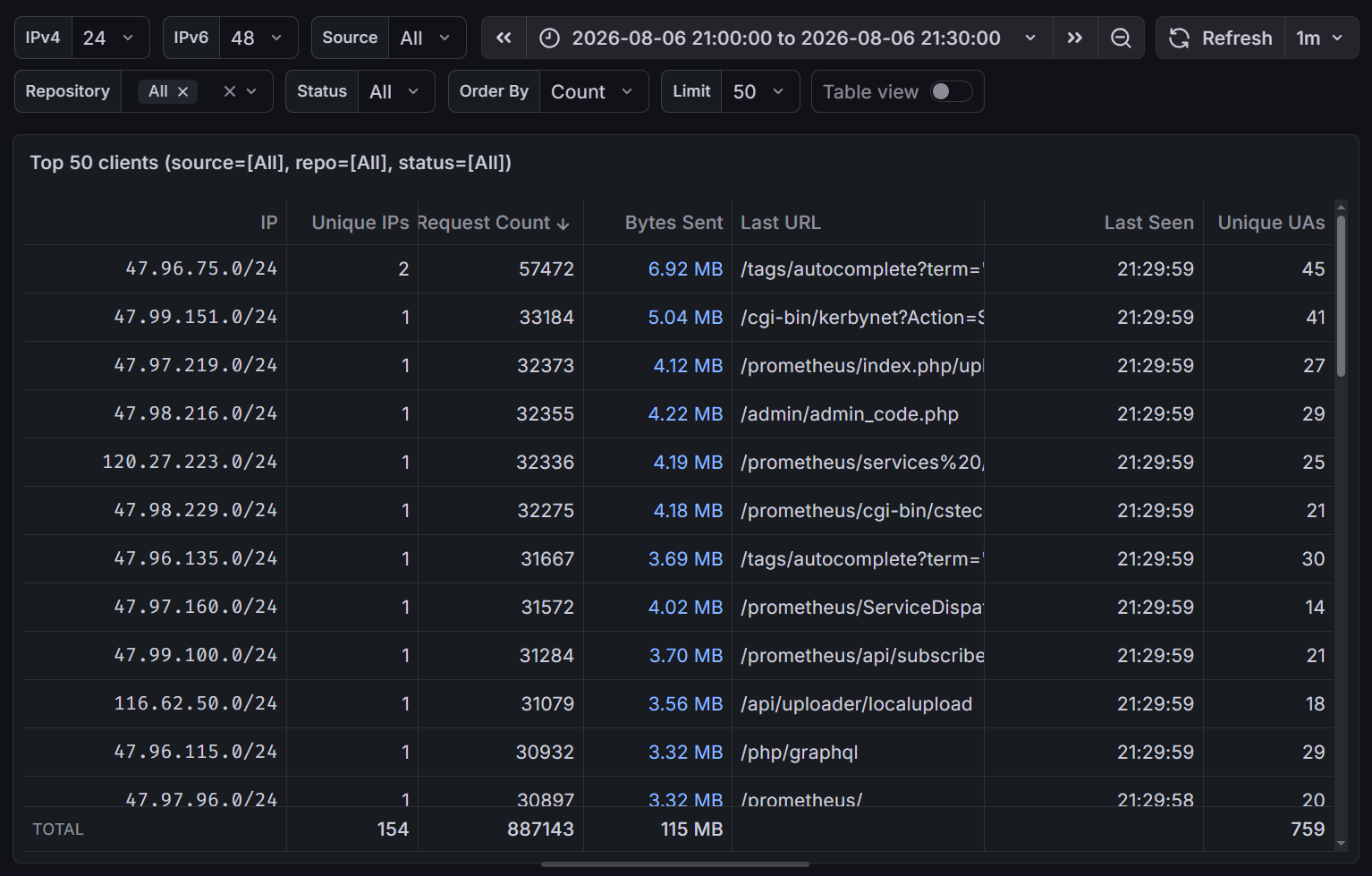Shift time range backward with double-left arrows
1372x876 pixels.
tap(504, 38)
